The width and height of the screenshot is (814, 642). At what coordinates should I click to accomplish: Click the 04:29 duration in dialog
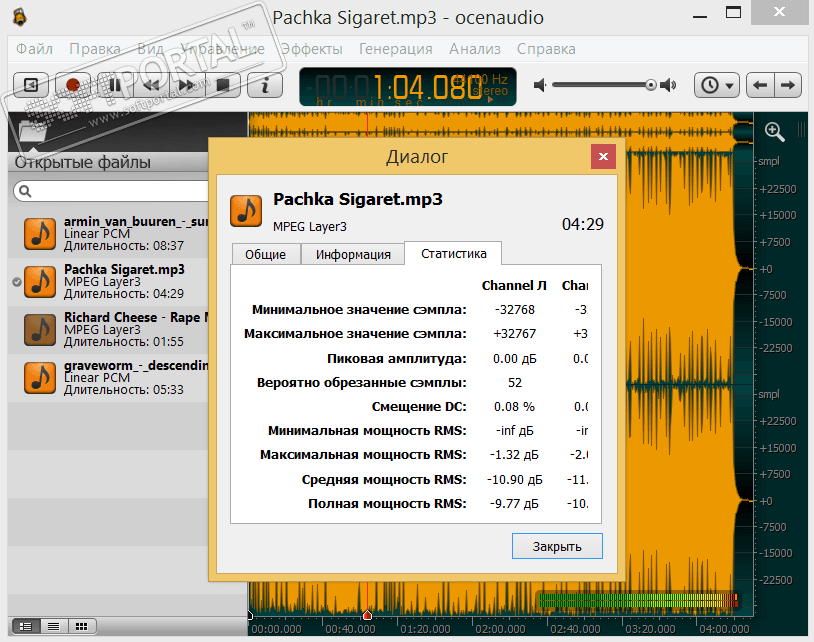[x=582, y=224]
